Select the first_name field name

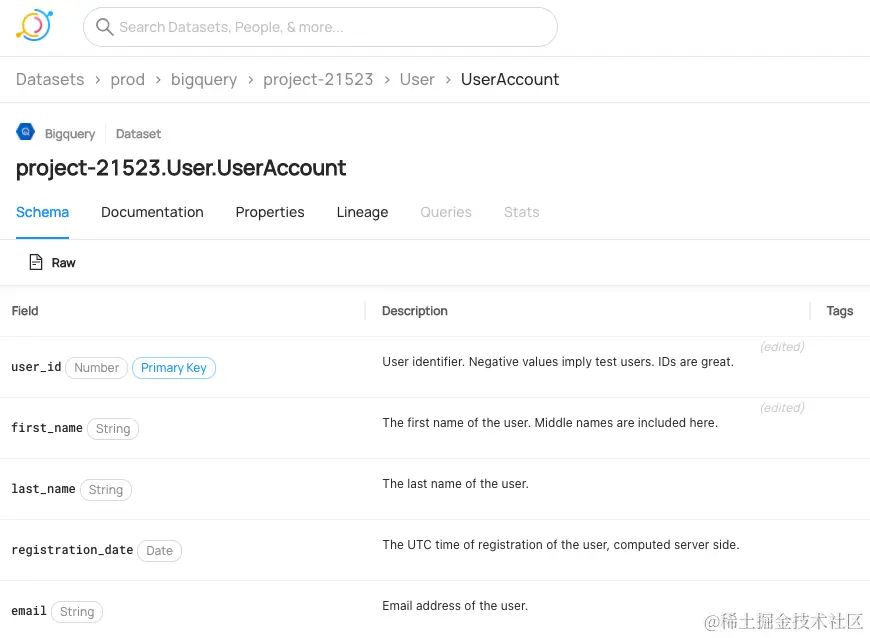click(47, 428)
